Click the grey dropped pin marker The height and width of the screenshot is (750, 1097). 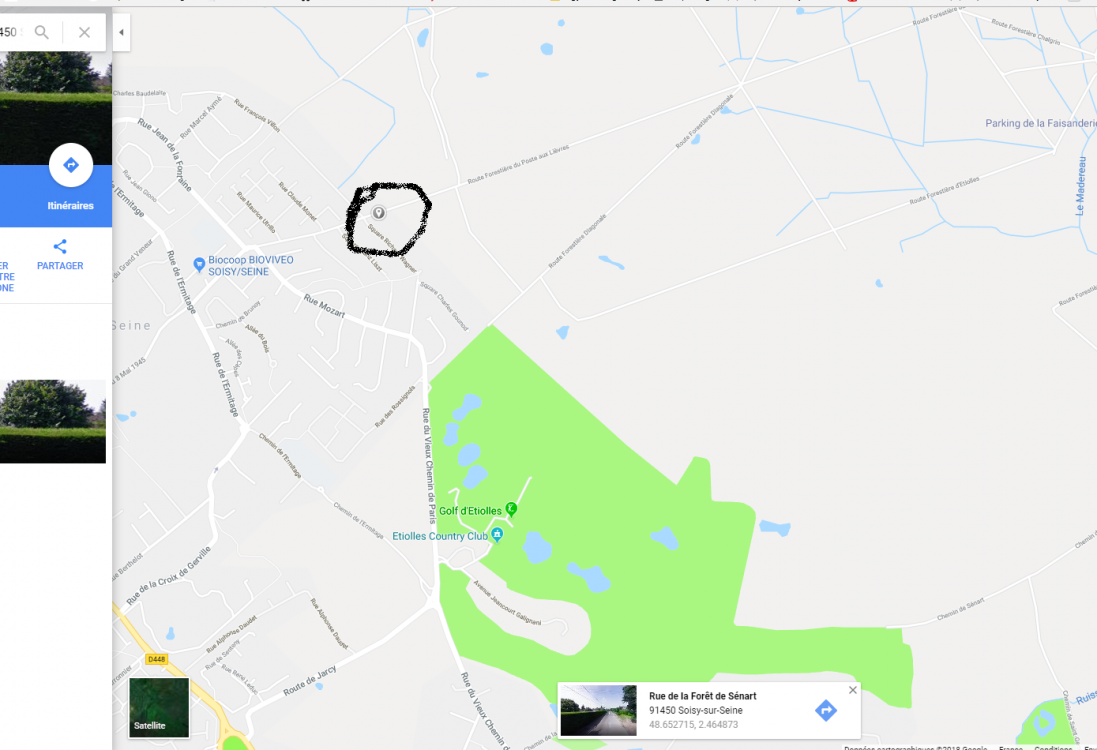[378, 213]
